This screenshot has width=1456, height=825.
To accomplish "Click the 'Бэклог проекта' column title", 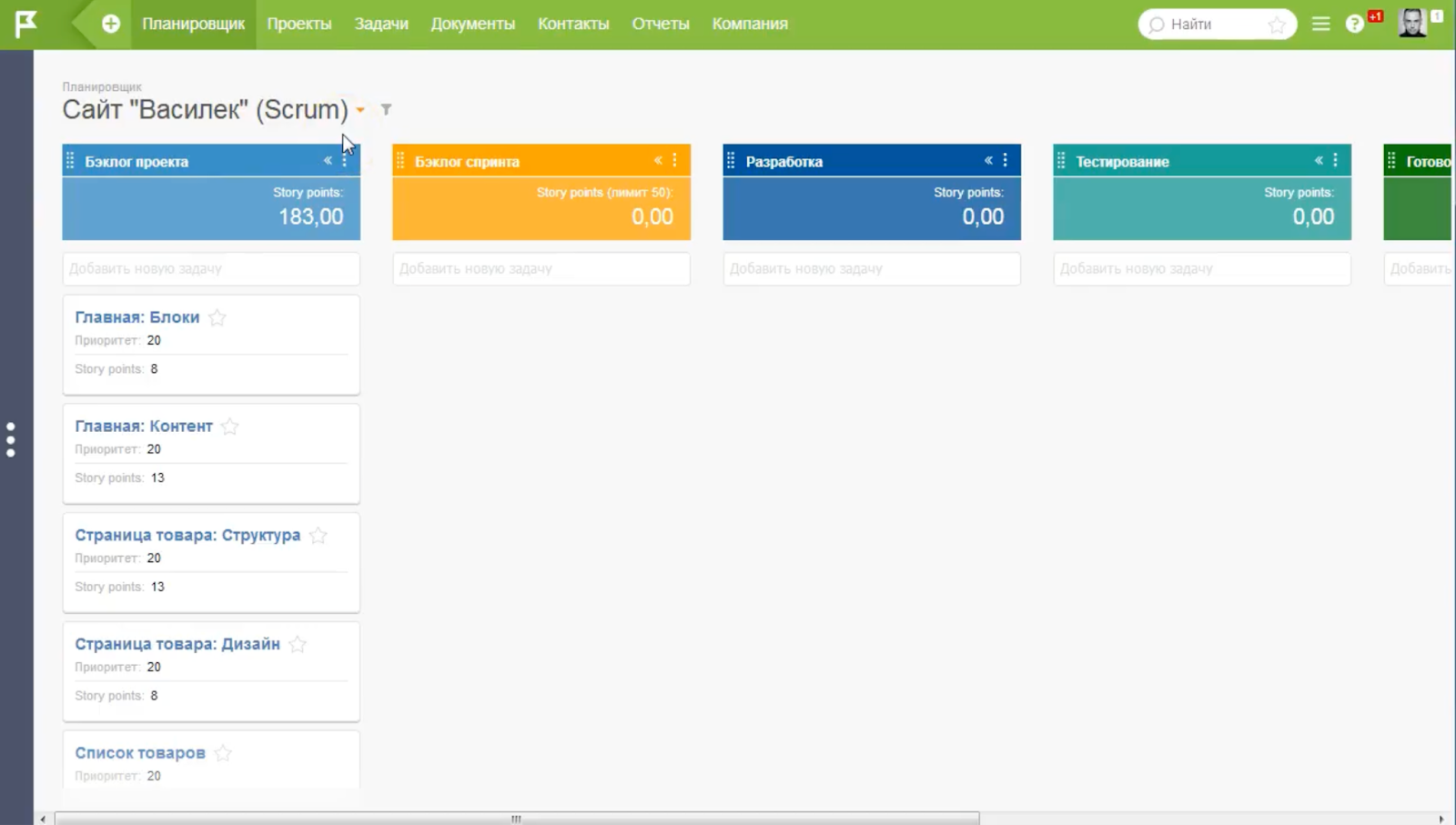I will [136, 162].
